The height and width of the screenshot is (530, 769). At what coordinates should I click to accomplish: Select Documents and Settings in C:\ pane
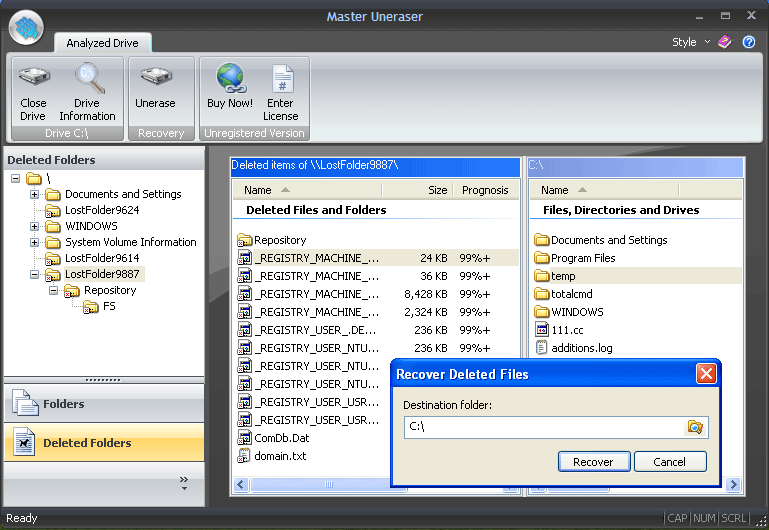(609, 240)
